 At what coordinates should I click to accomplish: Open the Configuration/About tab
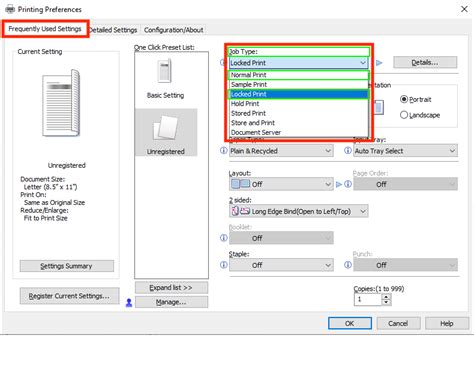click(x=173, y=30)
